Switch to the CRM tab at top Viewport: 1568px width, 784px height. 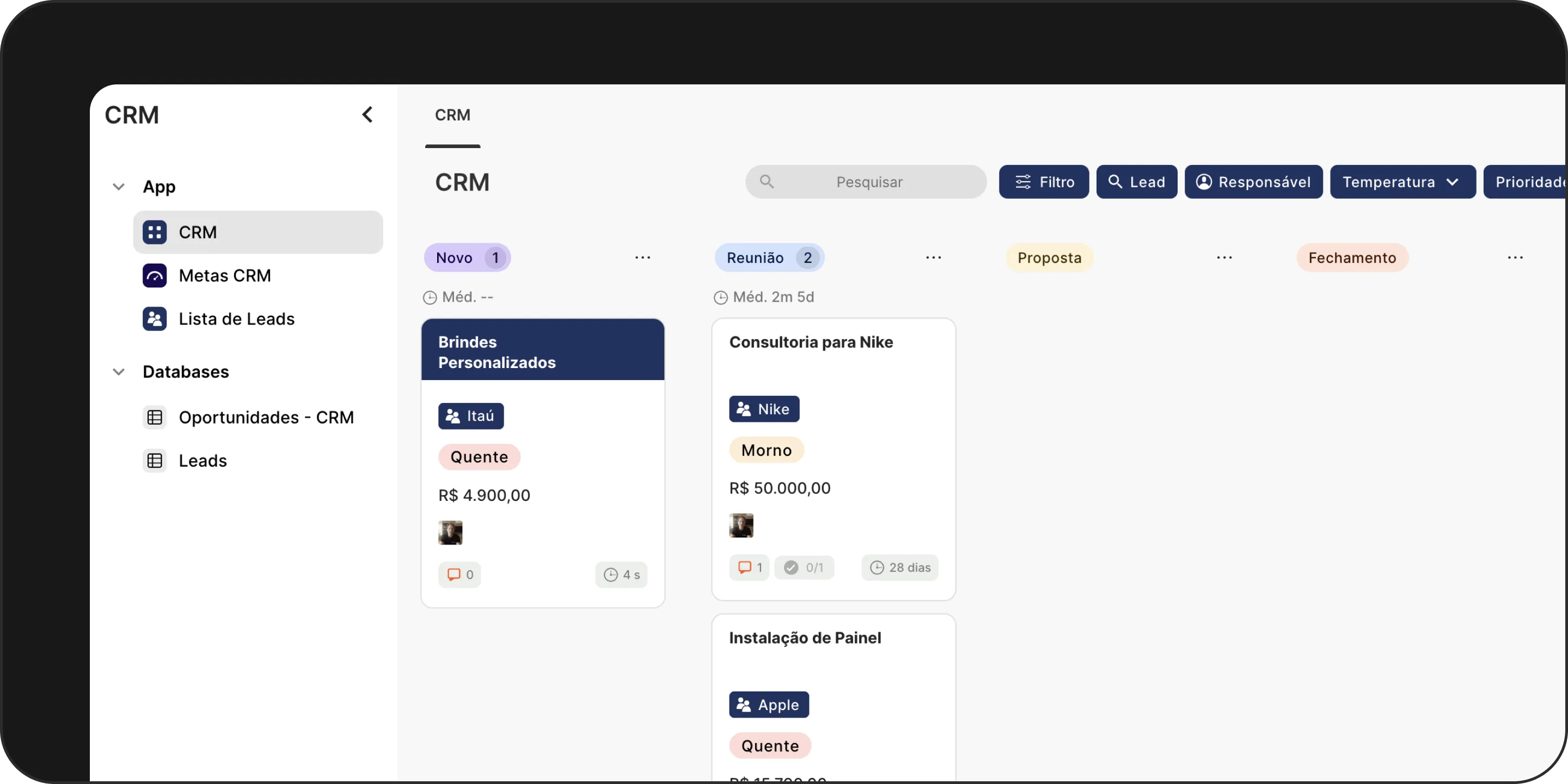[x=452, y=115]
